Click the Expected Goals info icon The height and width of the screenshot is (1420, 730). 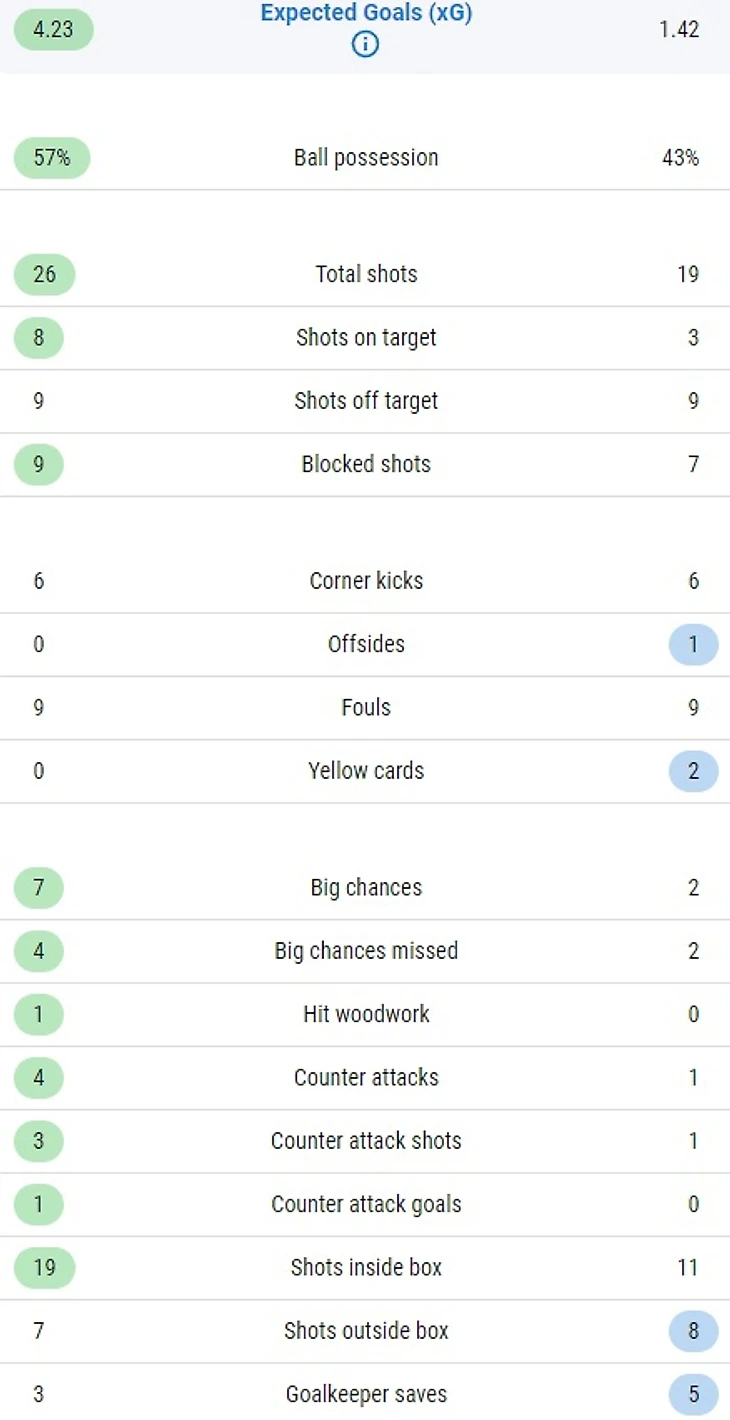tap(366, 44)
